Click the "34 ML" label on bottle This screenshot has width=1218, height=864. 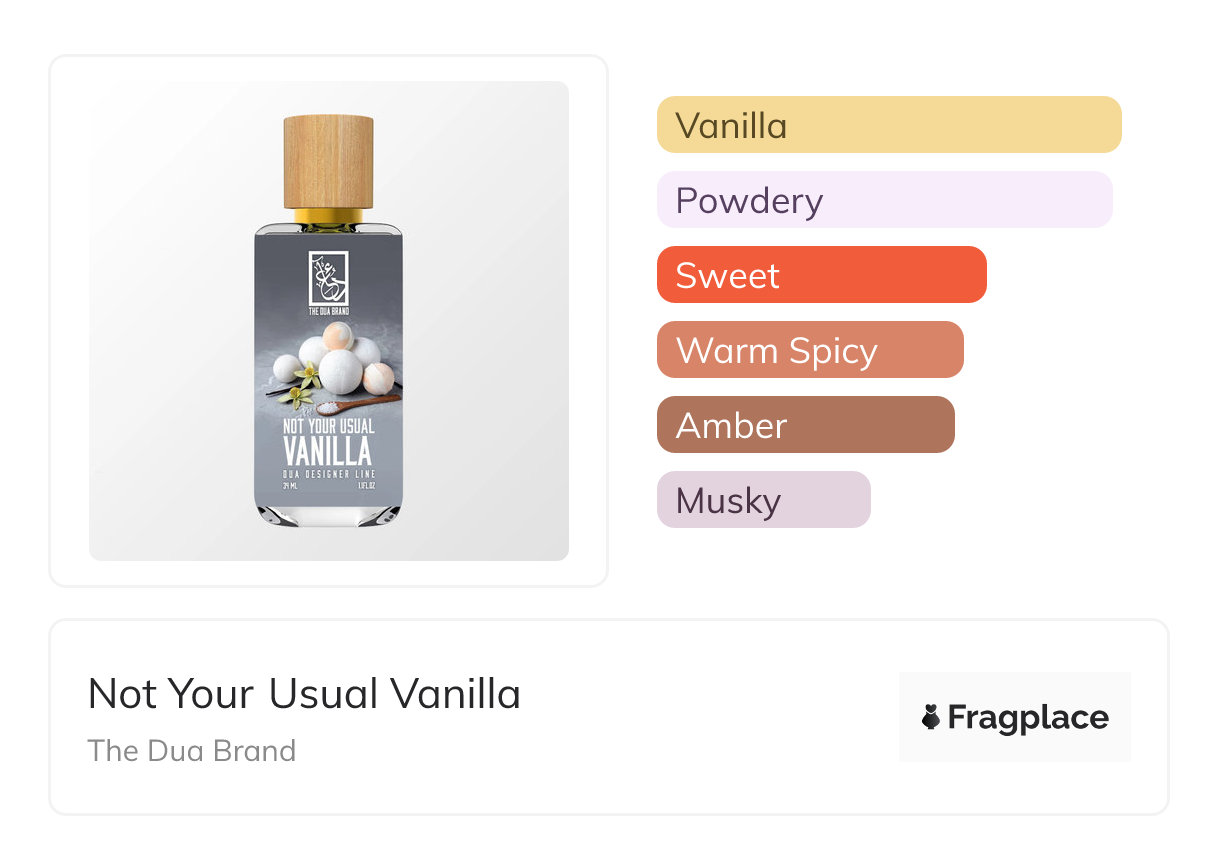(289, 487)
